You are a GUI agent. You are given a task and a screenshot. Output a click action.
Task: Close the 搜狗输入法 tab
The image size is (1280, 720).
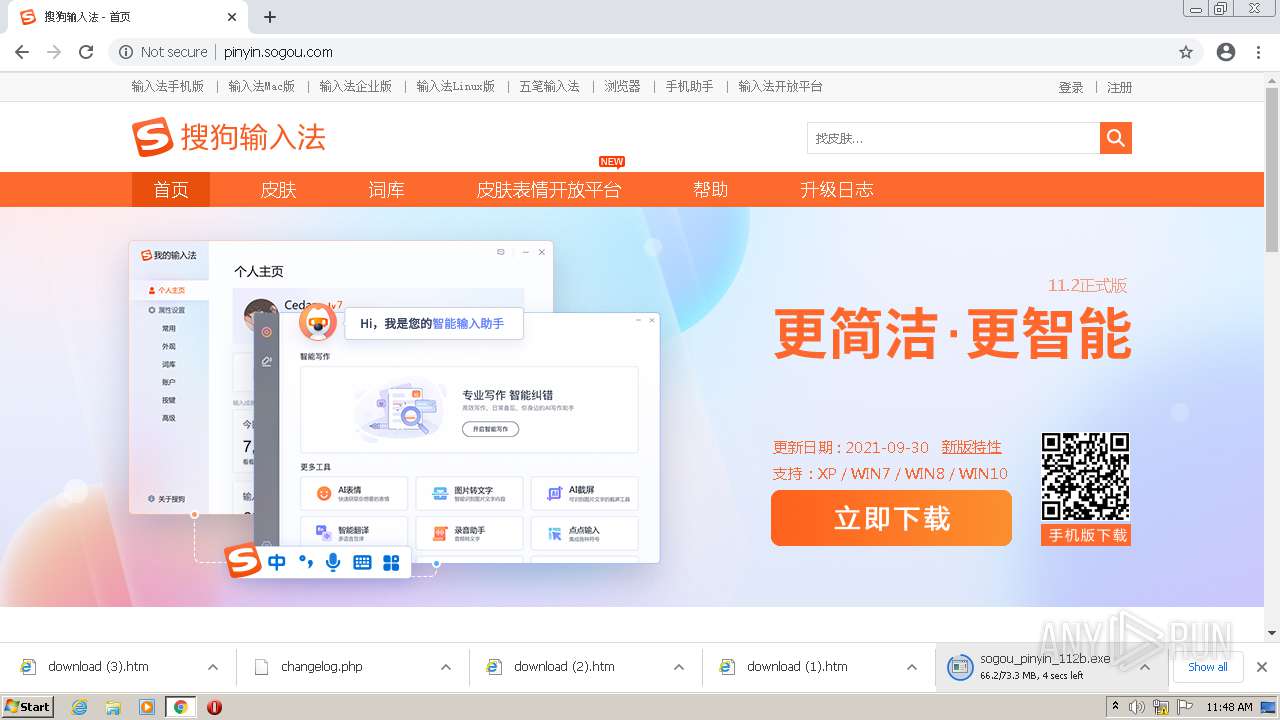[x=232, y=17]
